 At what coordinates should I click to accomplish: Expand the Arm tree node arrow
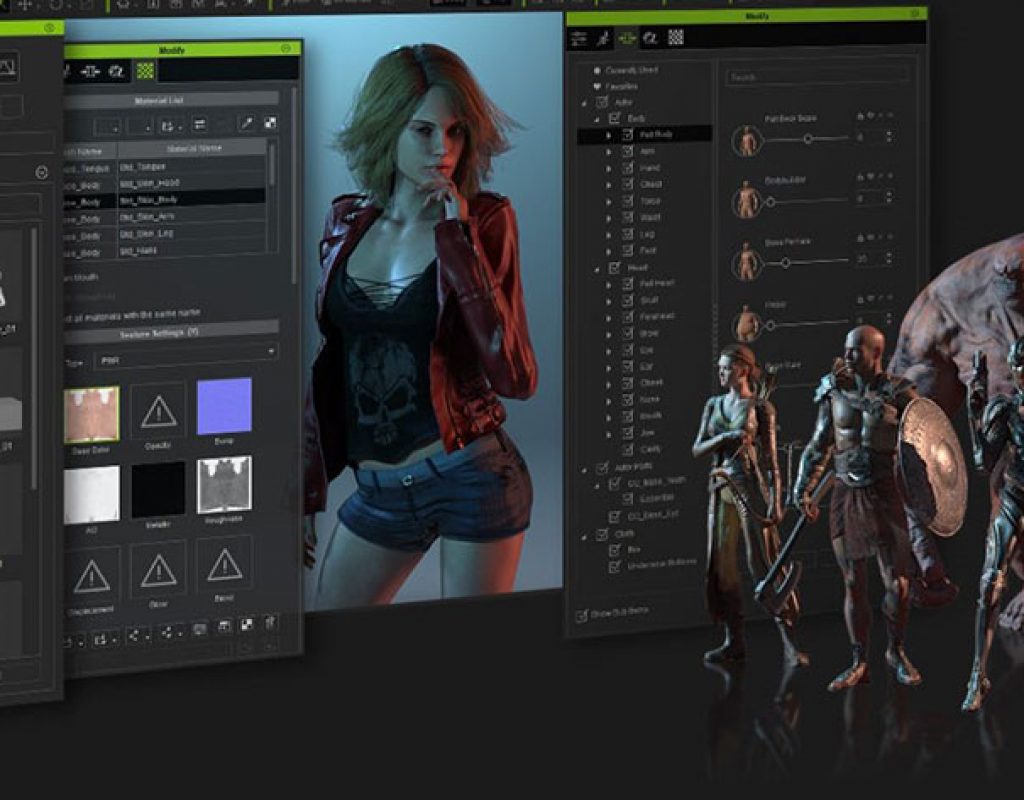click(x=609, y=151)
